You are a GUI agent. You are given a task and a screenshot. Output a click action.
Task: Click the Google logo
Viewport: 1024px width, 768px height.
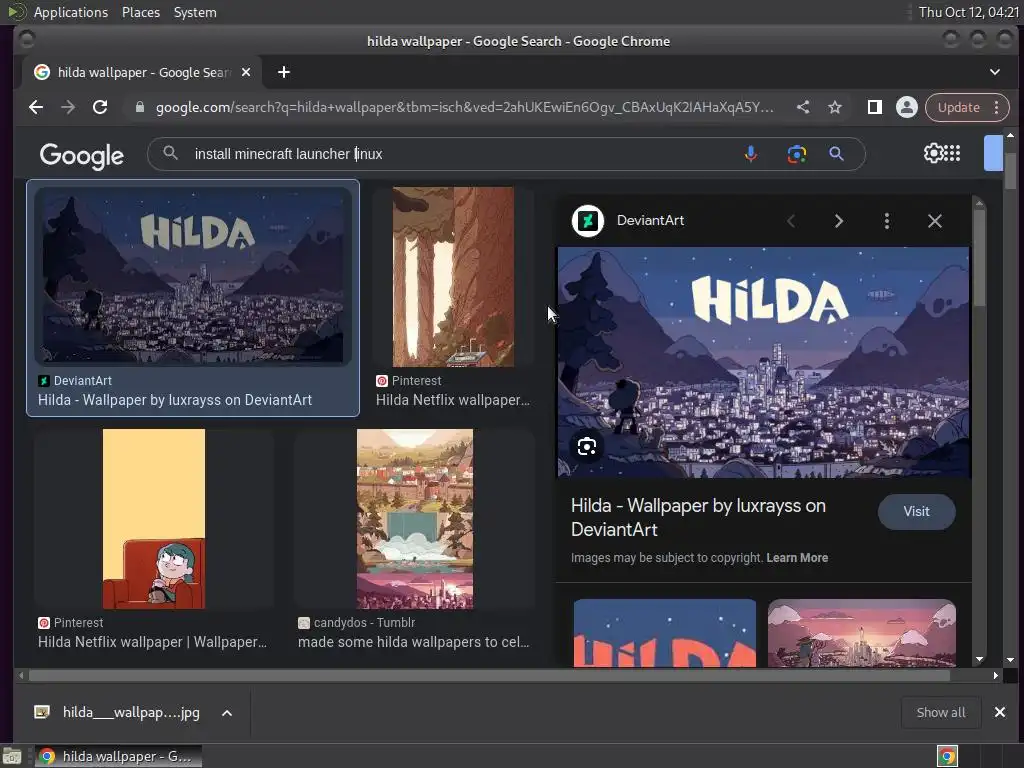[82, 155]
